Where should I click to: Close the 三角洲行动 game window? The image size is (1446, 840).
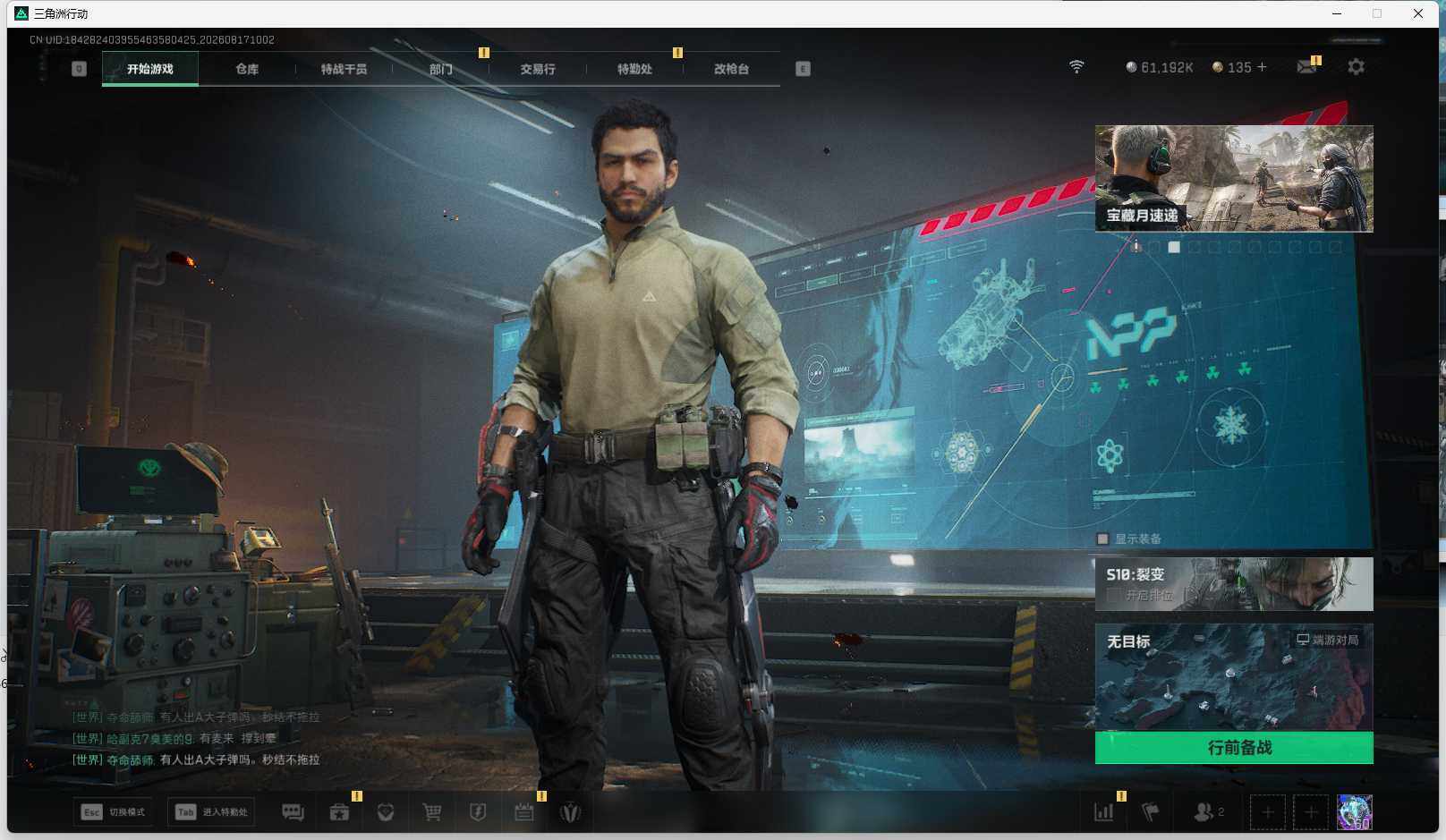tap(1418, 13)
